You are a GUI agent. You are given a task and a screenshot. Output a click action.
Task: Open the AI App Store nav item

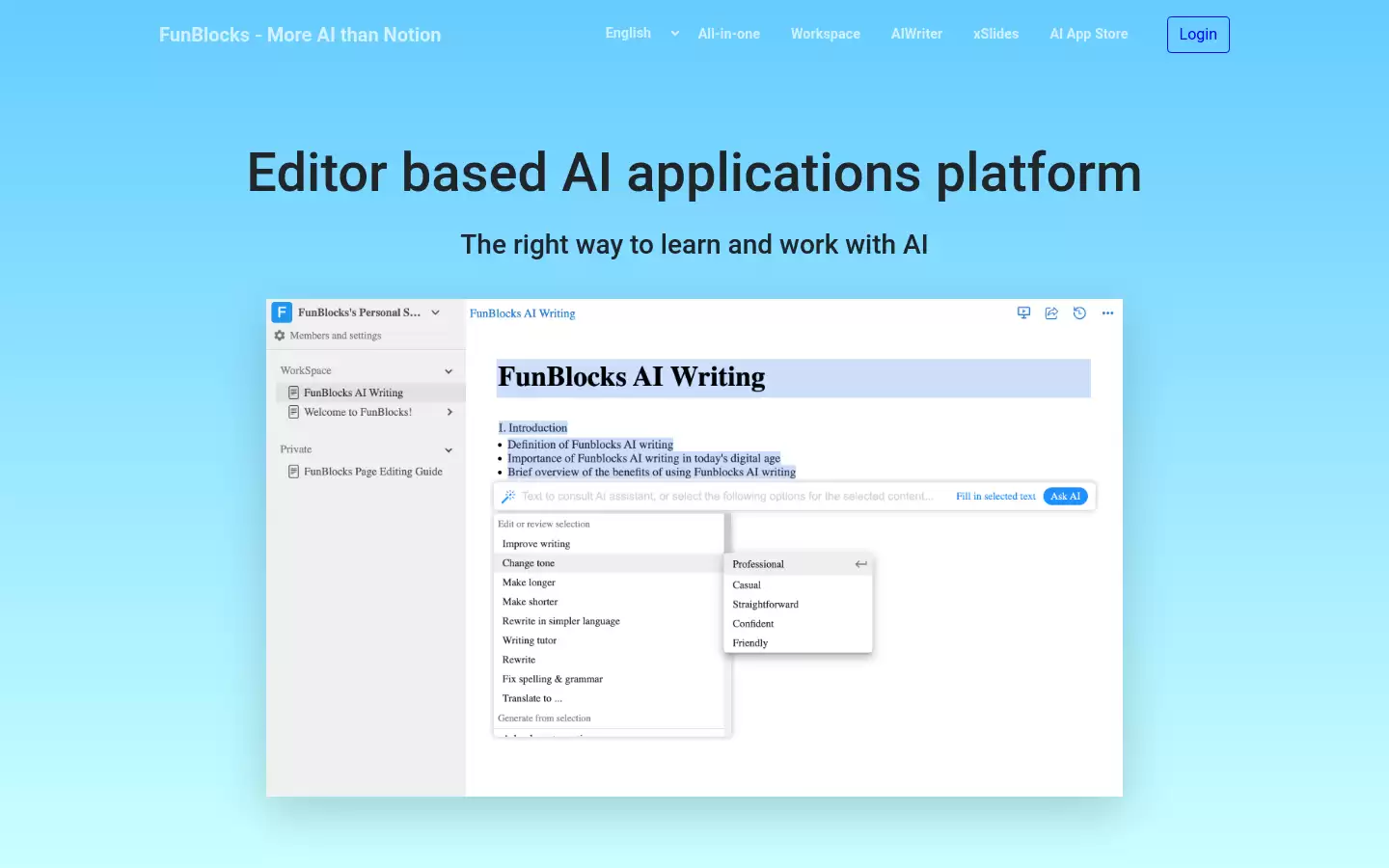point(1088,34)
